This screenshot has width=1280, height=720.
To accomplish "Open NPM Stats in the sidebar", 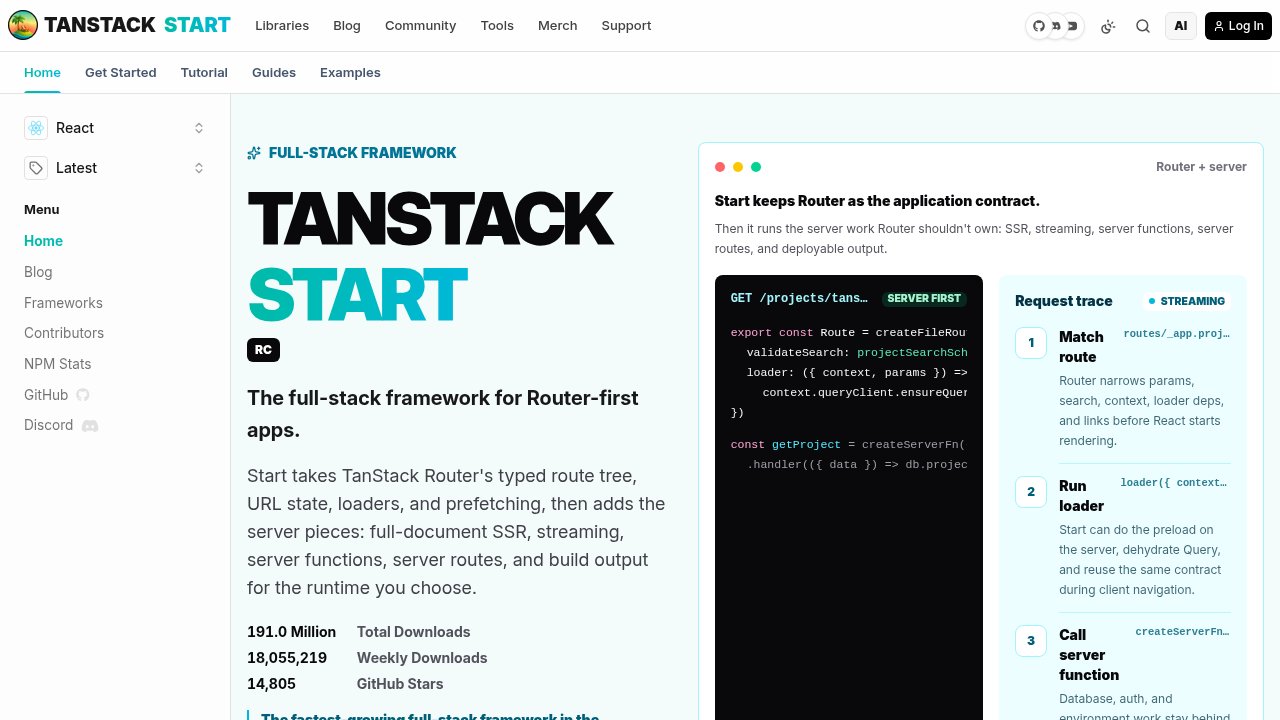I will pos(57,364).
